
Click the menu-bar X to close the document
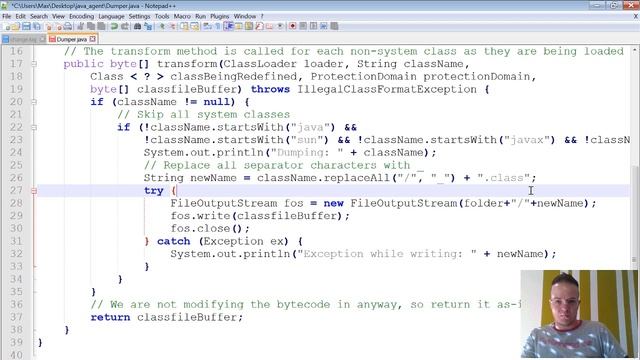coord(636,16)
